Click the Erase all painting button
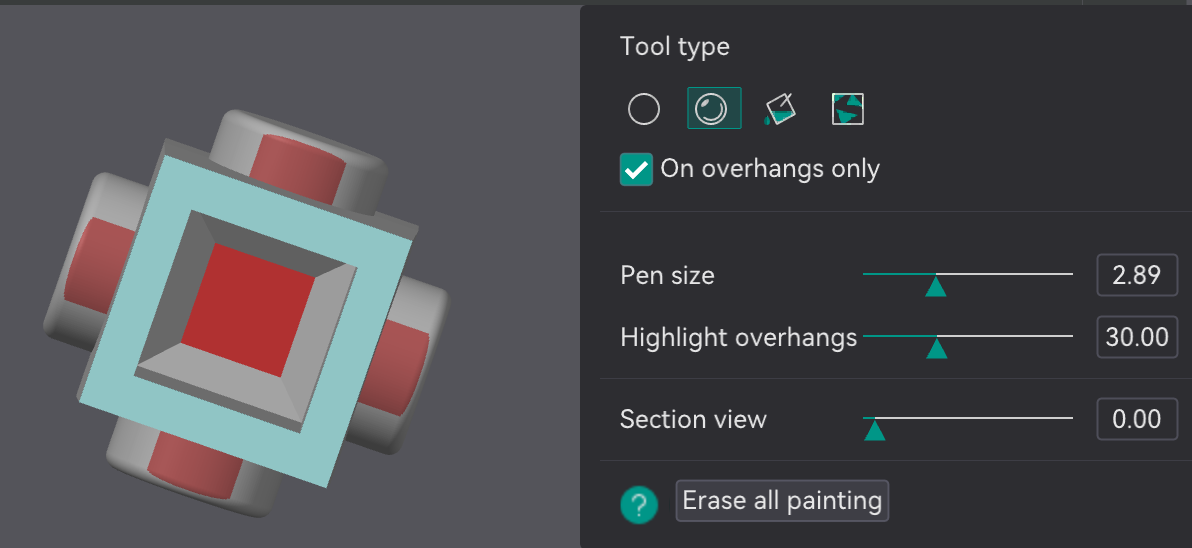The height and width of the screenshot is (548, 1192). (x=782, y=501)
